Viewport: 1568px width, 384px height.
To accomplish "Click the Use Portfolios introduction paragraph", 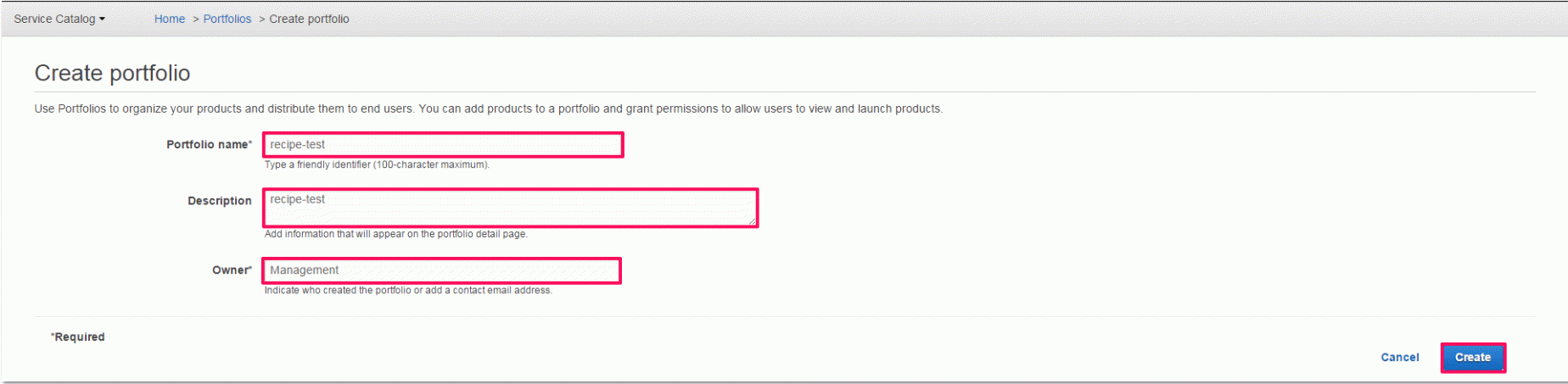I will (489, 109).
